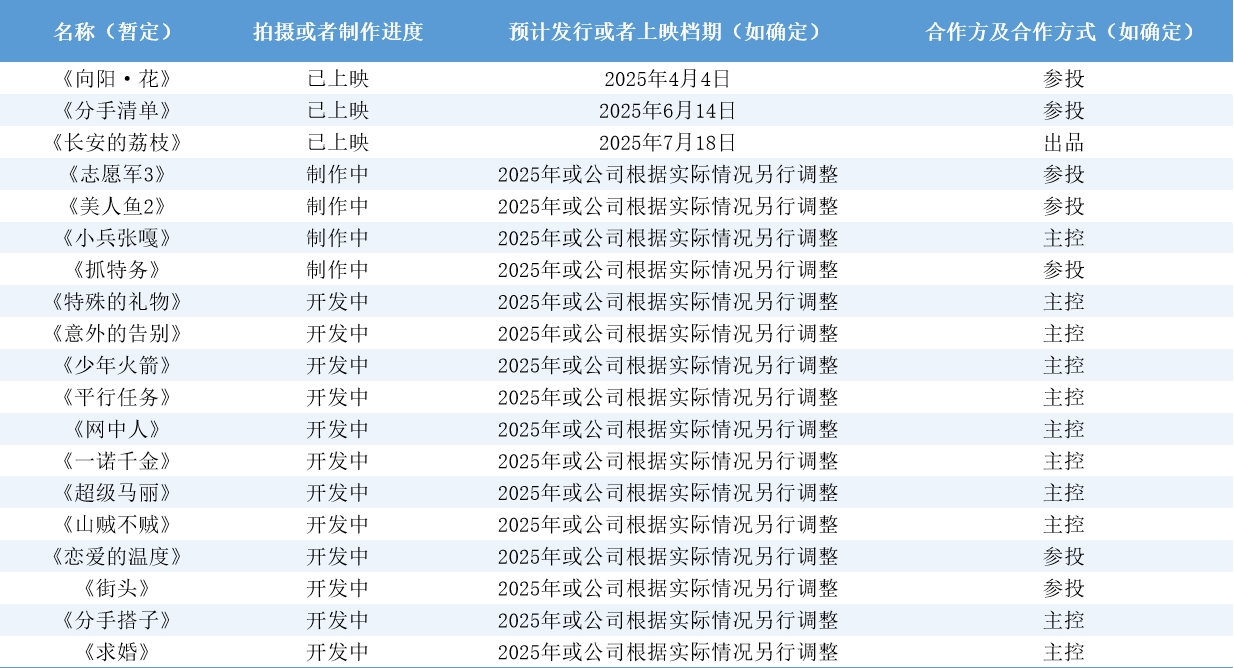This screenshot has height=668, width=1234.
Task: Click the release schedule in 《志愿军3》 row
Action: point(667,174)
